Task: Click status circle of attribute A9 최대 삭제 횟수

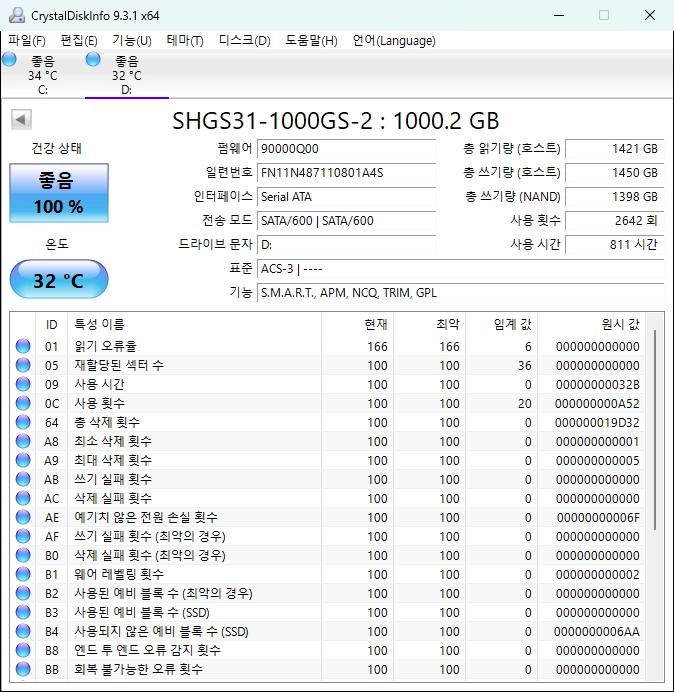Action: click(x=23, y=460)
